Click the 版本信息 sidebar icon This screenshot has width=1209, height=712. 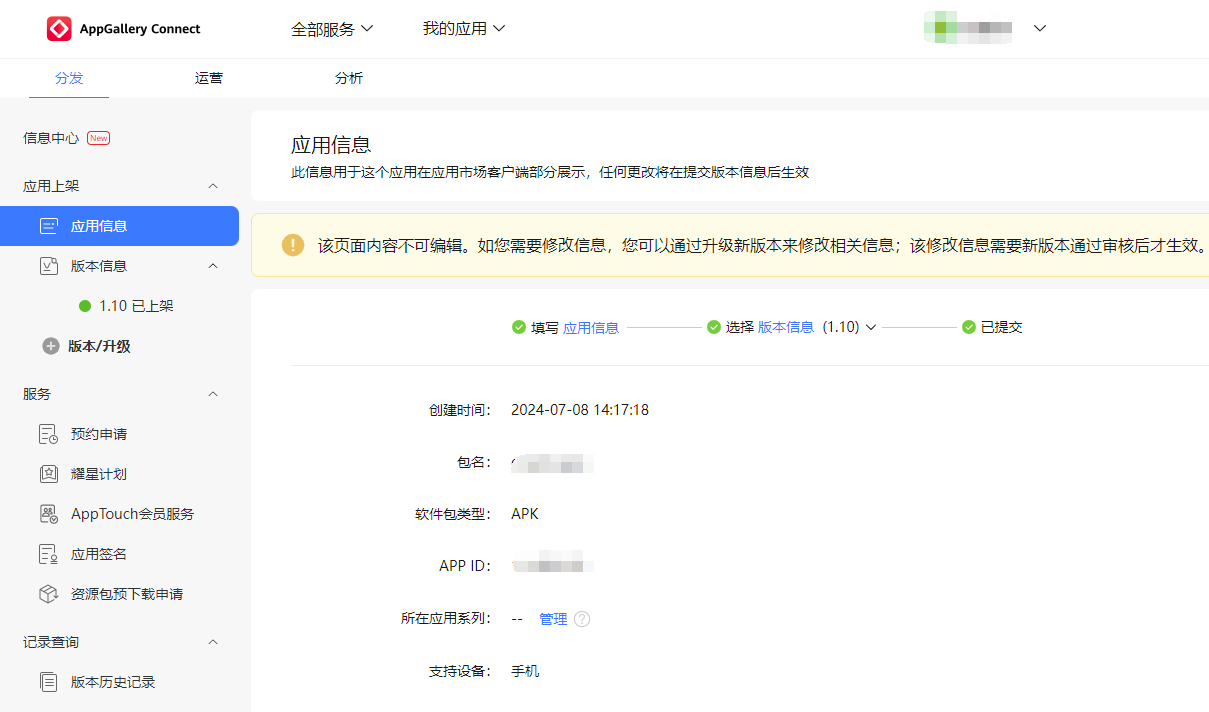click(48, 266)
